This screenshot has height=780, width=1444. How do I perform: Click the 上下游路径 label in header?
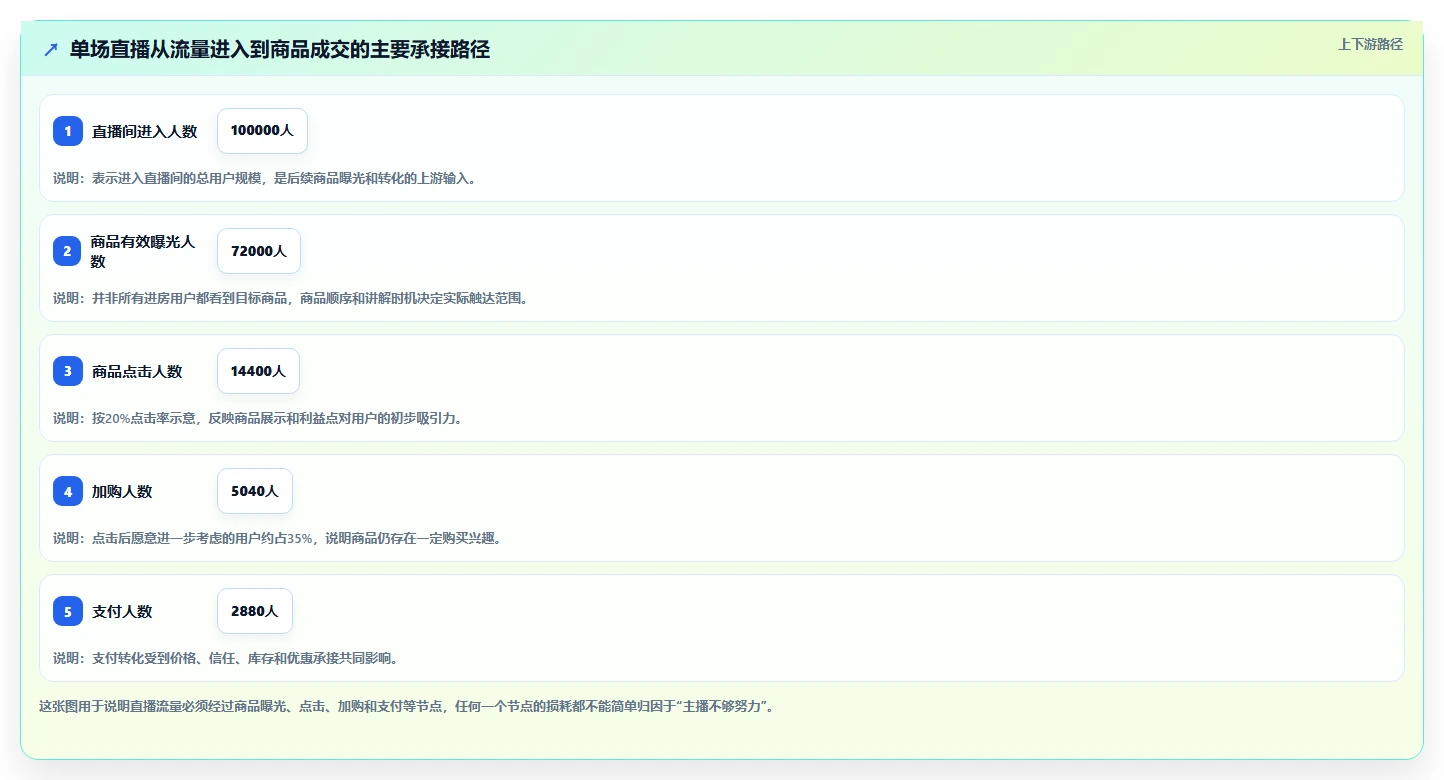(x=1370, y=44)
